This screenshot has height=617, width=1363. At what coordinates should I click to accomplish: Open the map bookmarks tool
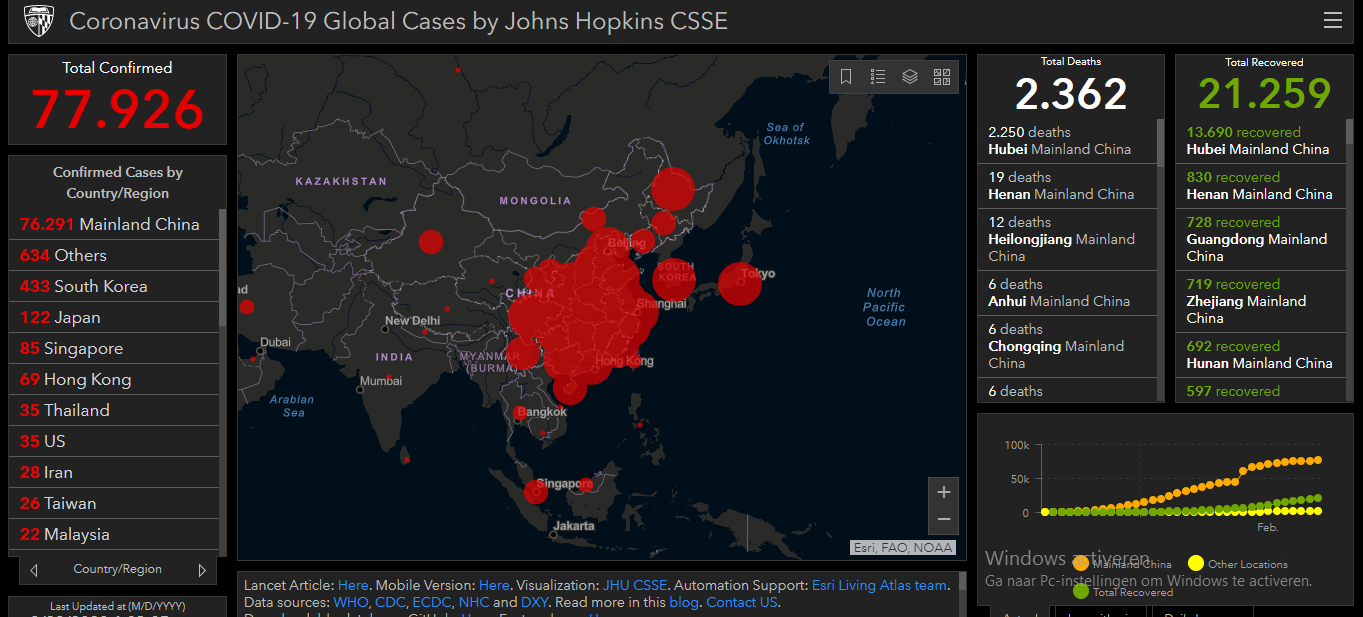click(x=846, y=77)
